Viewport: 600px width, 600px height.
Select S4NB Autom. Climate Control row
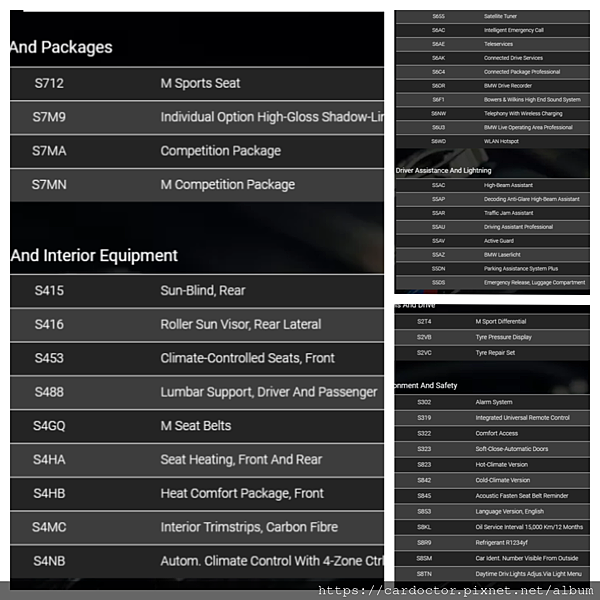pyautogui.click(x=197, y=561)
